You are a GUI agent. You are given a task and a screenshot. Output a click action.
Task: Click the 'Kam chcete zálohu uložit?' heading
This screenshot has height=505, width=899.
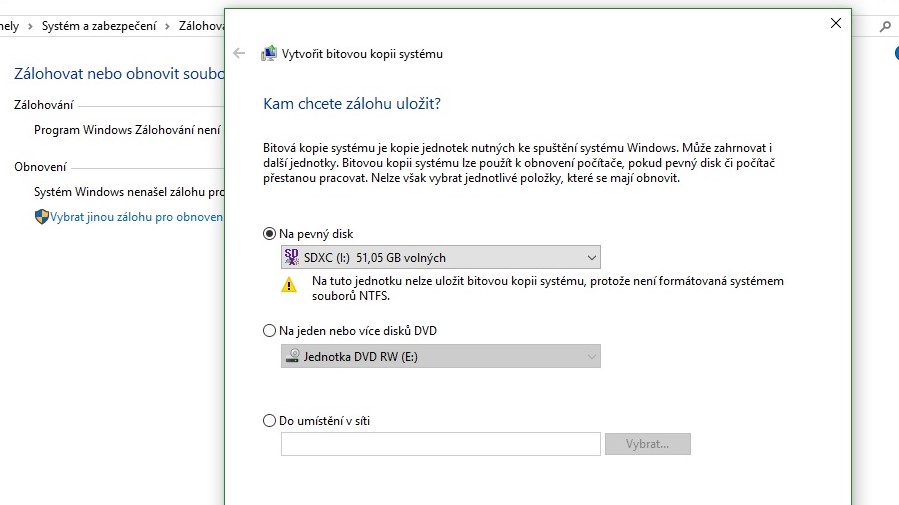[351, 104]
